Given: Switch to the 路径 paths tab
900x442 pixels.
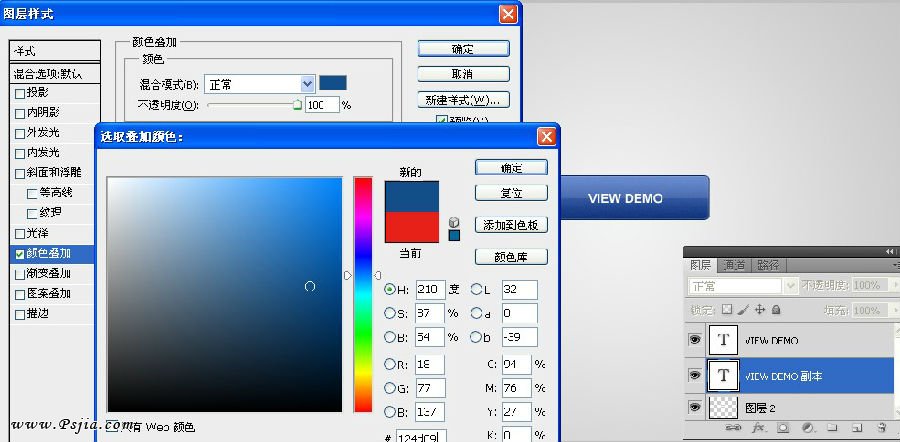Looking at the screenshot, I should (768, 266).
